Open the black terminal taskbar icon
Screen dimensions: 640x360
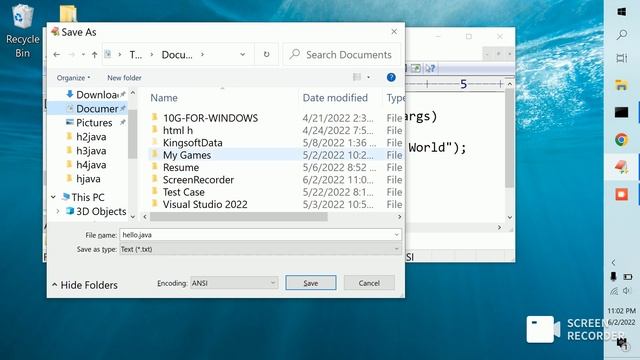(x=622, y=112)
